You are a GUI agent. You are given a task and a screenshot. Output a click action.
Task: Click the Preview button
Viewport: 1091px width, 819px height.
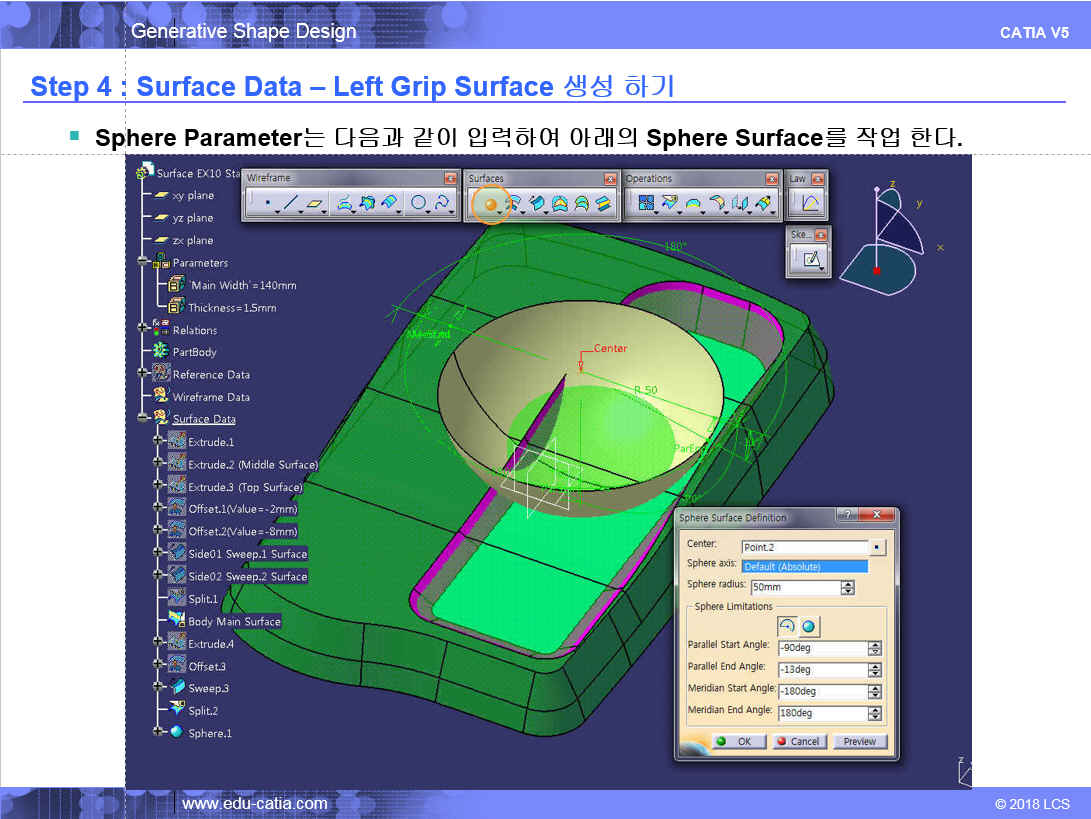click(859, 742)
